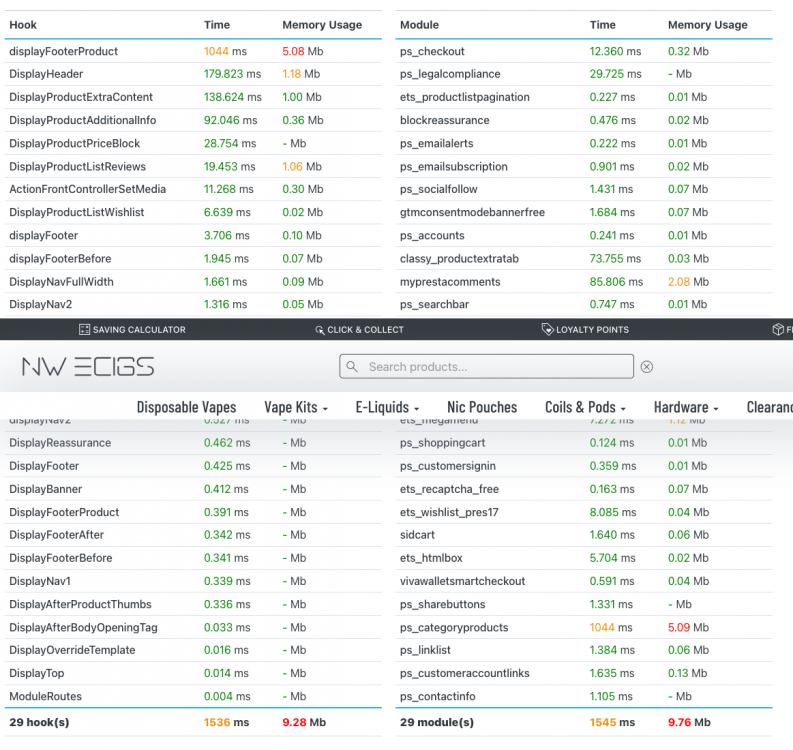
Task: Select ets_wishlist_pres17 module name
Action: coord(449,512)
